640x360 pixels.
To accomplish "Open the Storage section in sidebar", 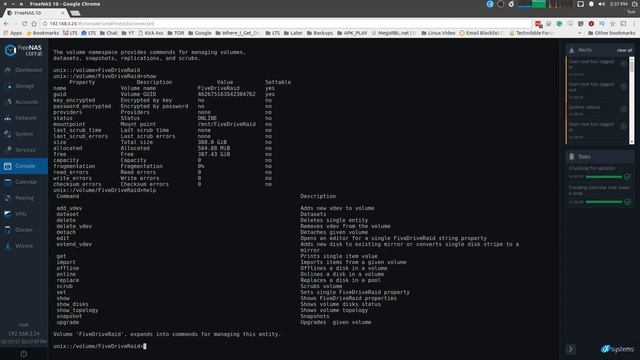I will point(24,86).
